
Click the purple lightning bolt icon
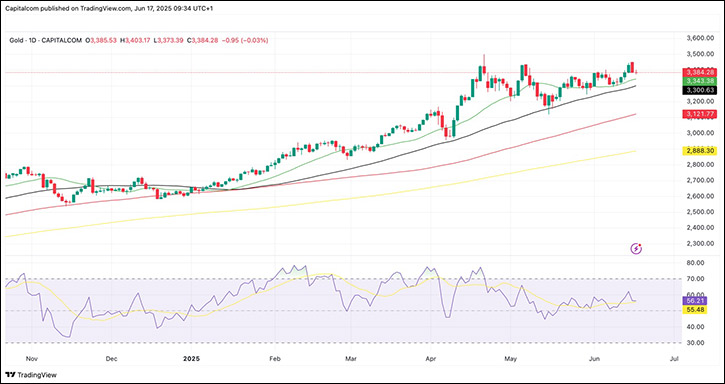[637, 249]
